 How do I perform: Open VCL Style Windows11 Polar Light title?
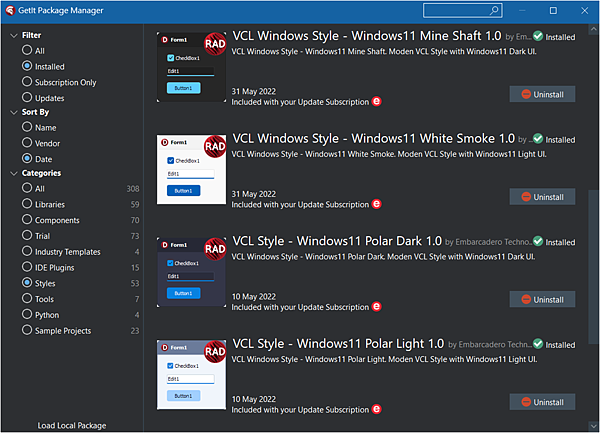[338, 343]
